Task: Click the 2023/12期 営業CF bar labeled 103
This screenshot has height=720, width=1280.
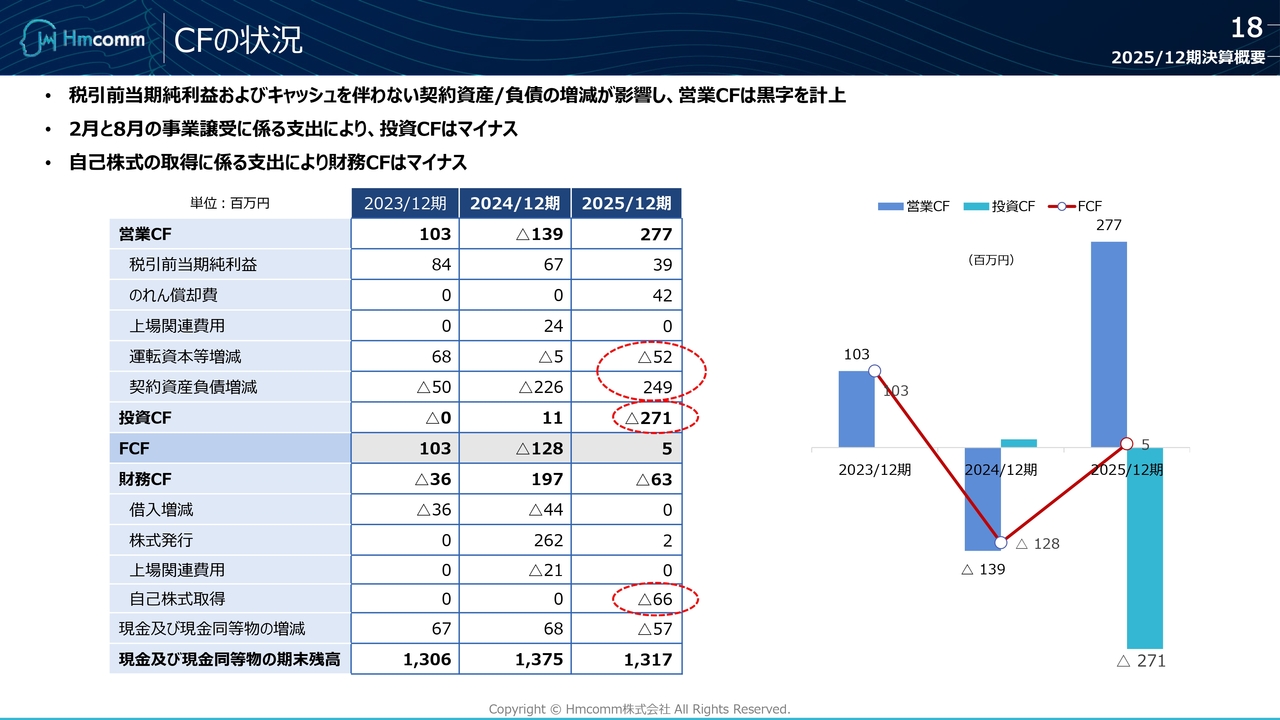Action: click(x=856, y=408)
